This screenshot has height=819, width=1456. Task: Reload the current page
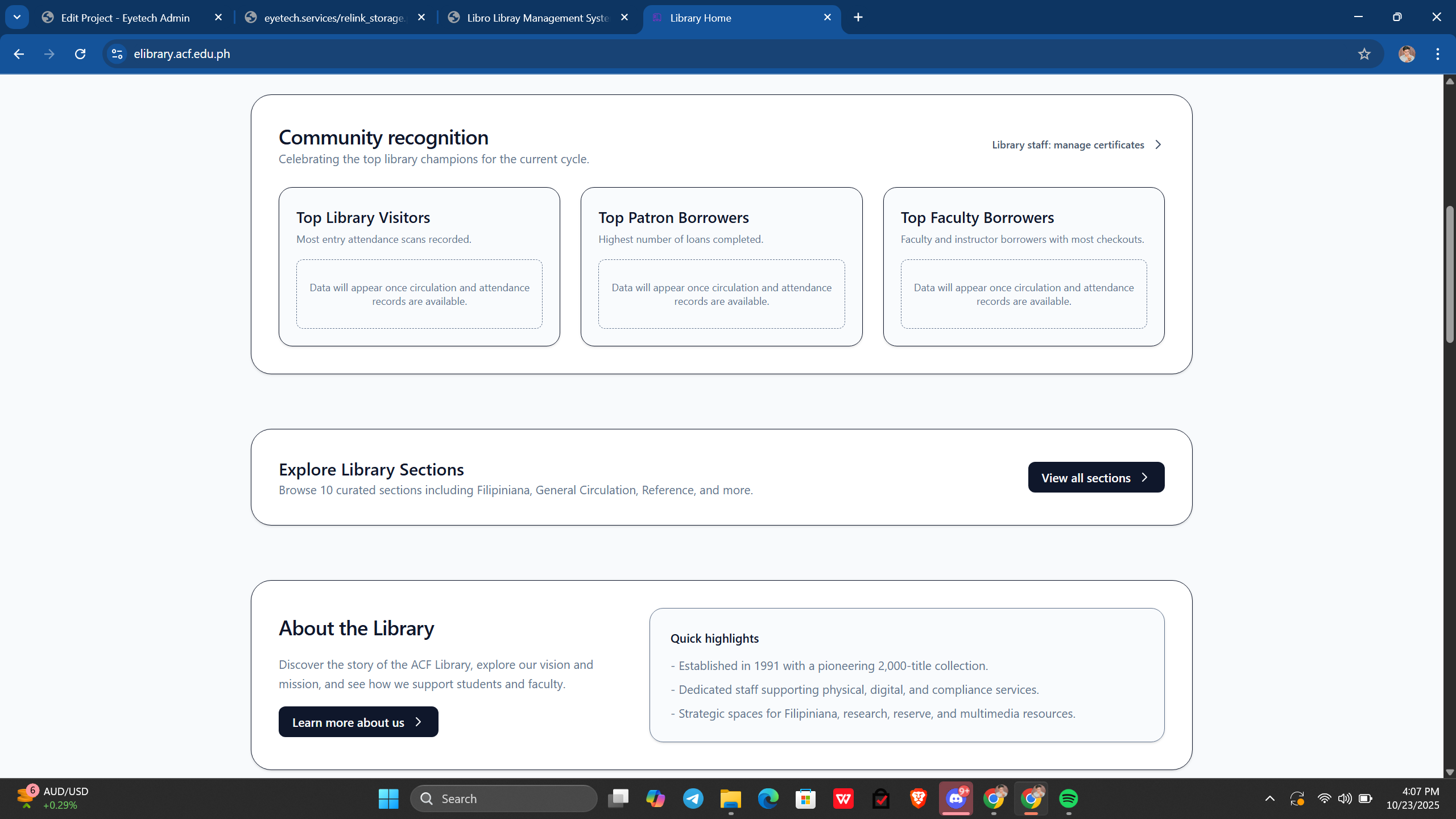tap(80, 53)
